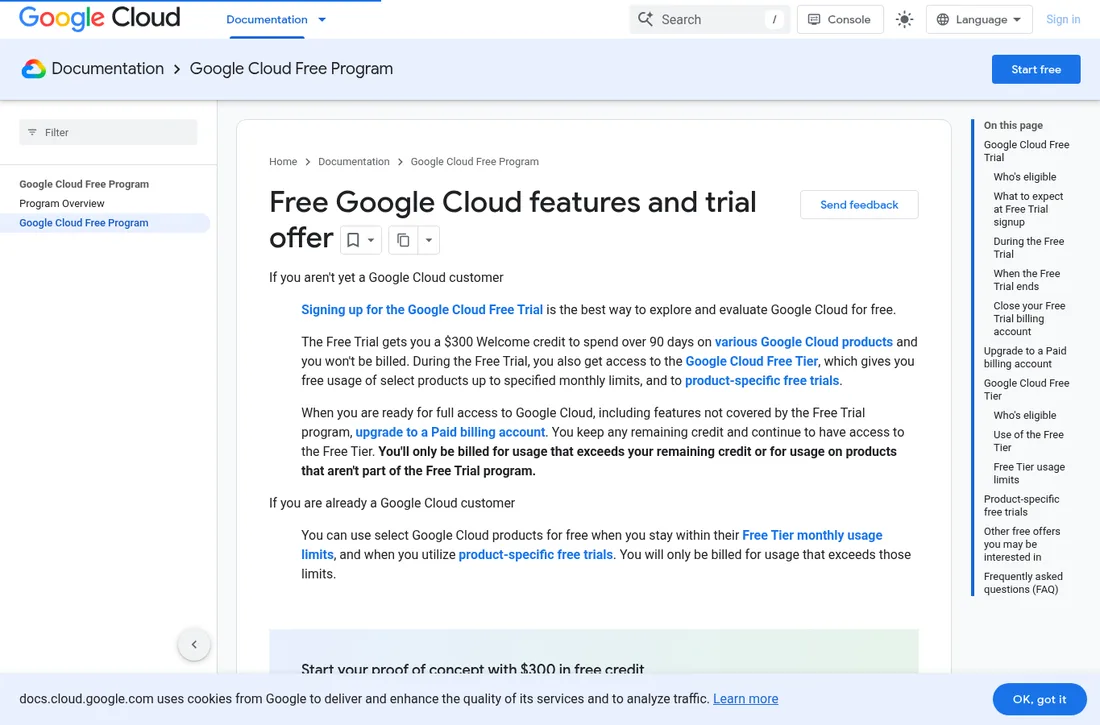1100x725 pixels.
Task: Open the various Google Cloud products link
Action: pos(803,342)
